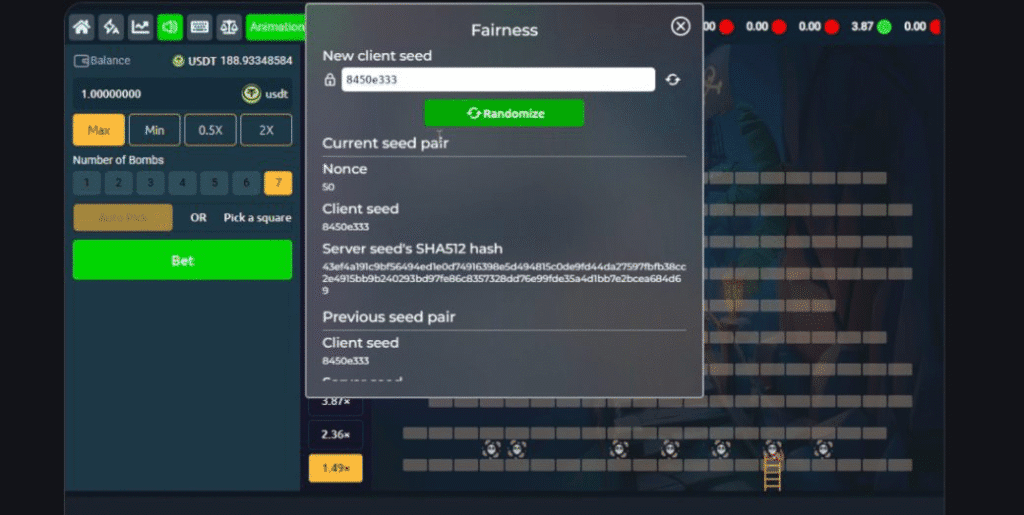
Task: Toggle the Animation button
Action: click(x=275, y=26)
